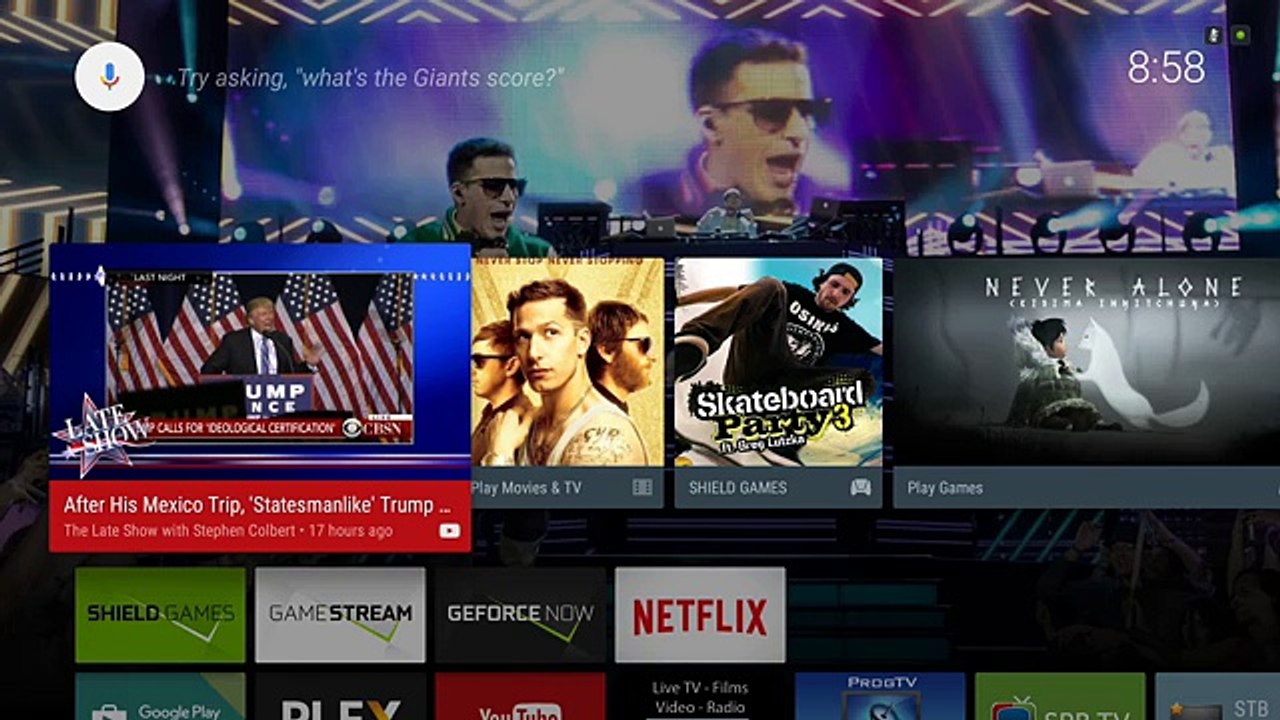Open the STB app tile

1217,696
